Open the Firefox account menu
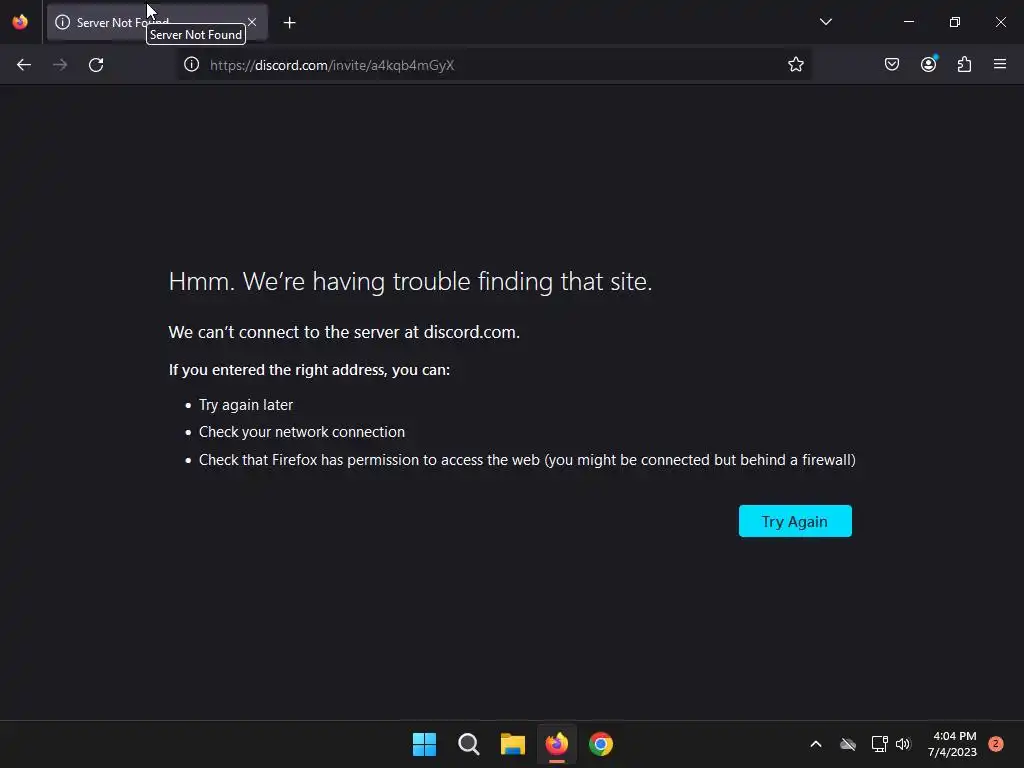 pyautogui.click(x=929, y=64)
